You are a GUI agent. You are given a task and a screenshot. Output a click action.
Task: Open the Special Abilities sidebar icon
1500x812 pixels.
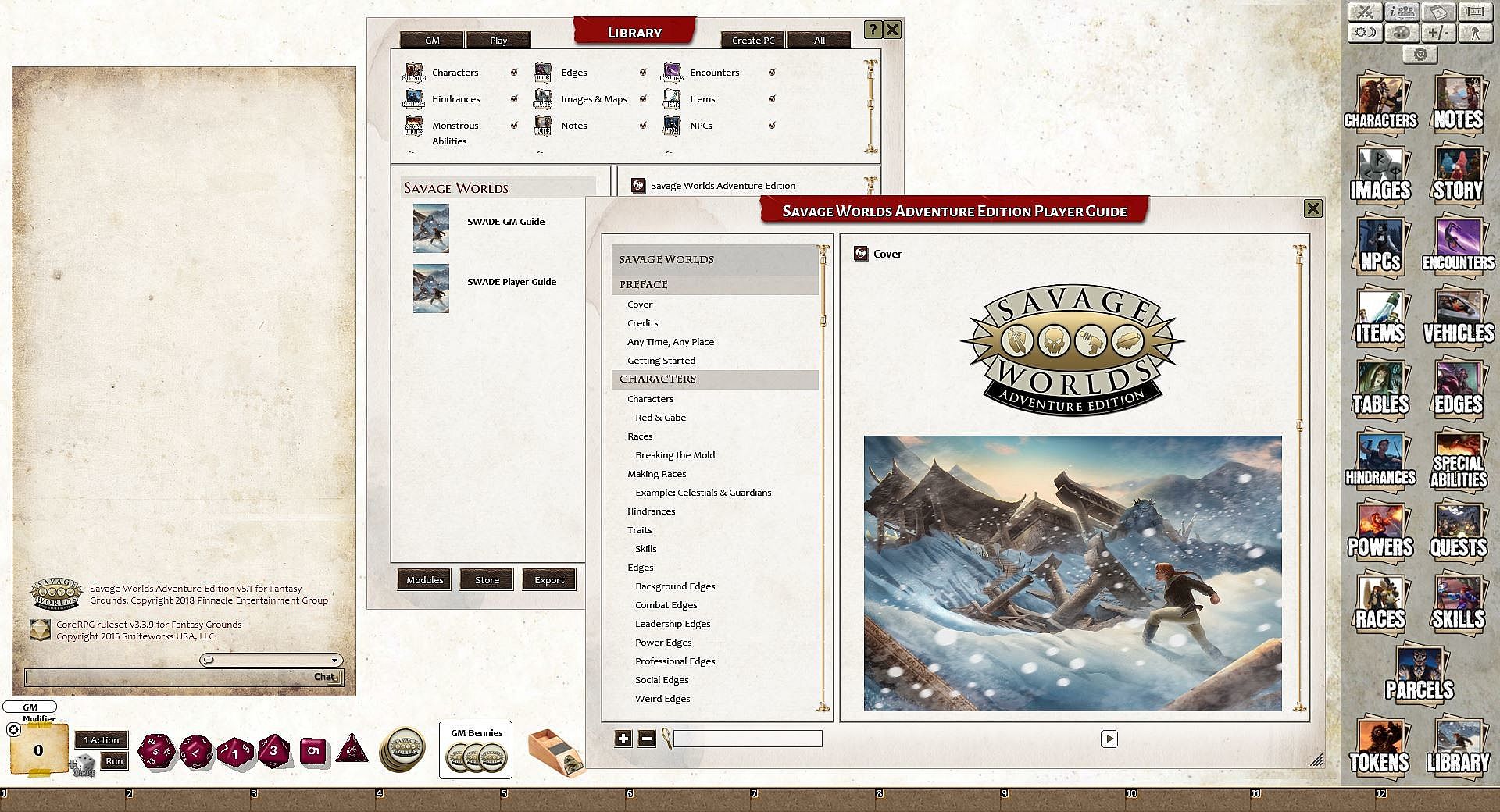click(x=1458, y=461)
